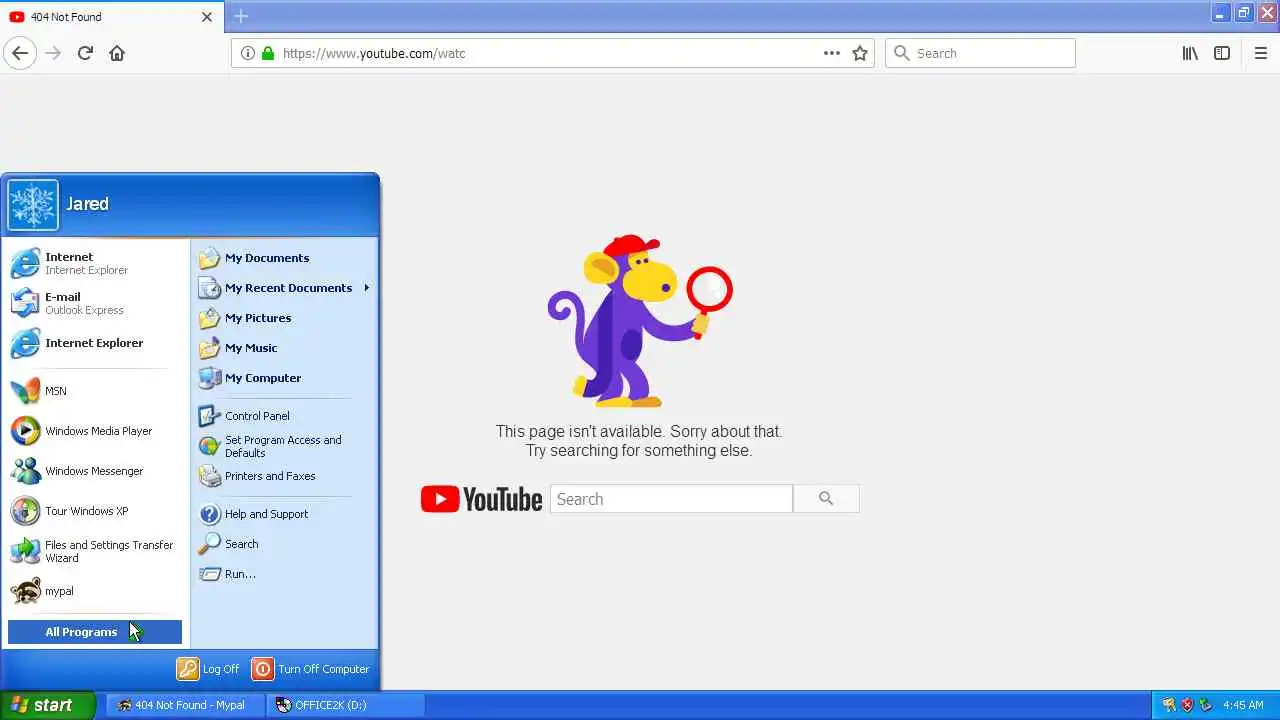Screen dimensions: 1280x720
Task: Select the 404 Not Found tab
Action: pyautogui.click(x=110, y=17)
